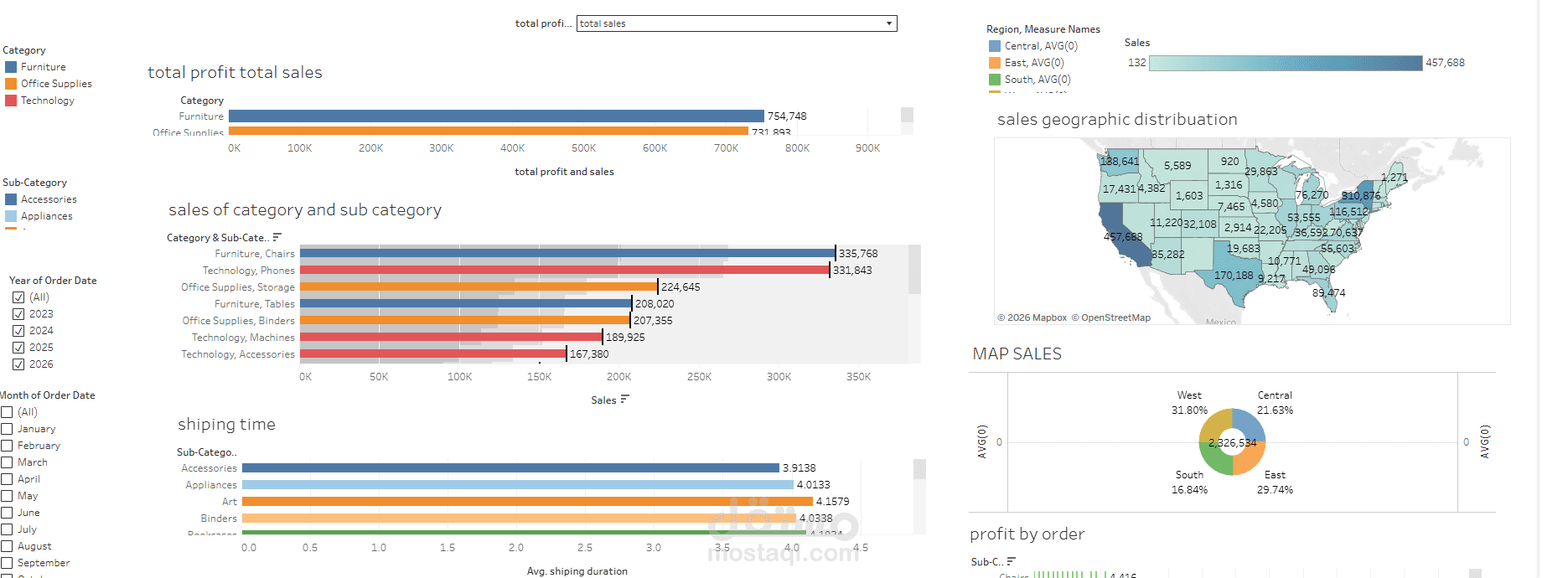Check the July month checkbox
Image resolution: width=1568 pixels, height=578 pixels.
(7, 529)
